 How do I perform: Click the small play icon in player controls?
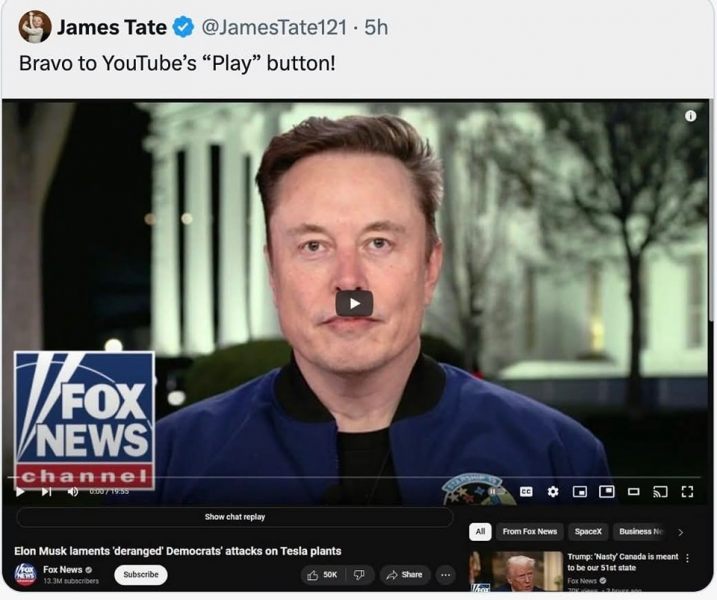[x=20, y=492]
